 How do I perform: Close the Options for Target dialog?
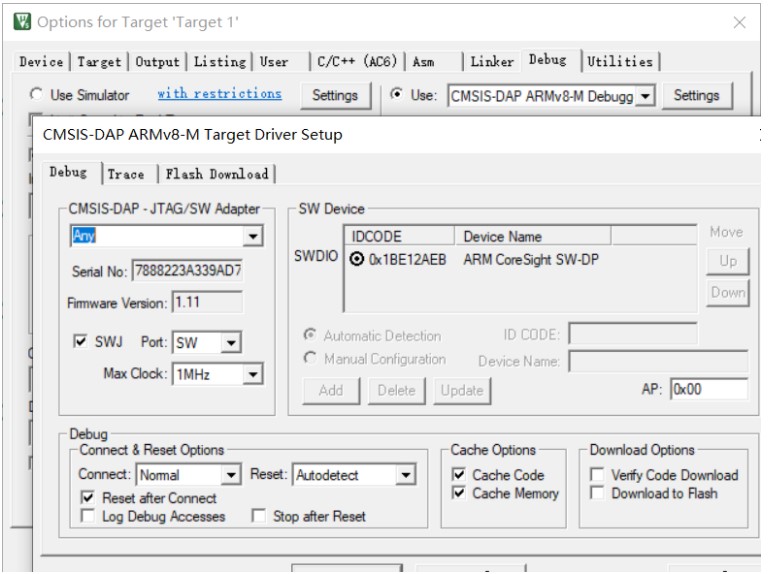740,22
